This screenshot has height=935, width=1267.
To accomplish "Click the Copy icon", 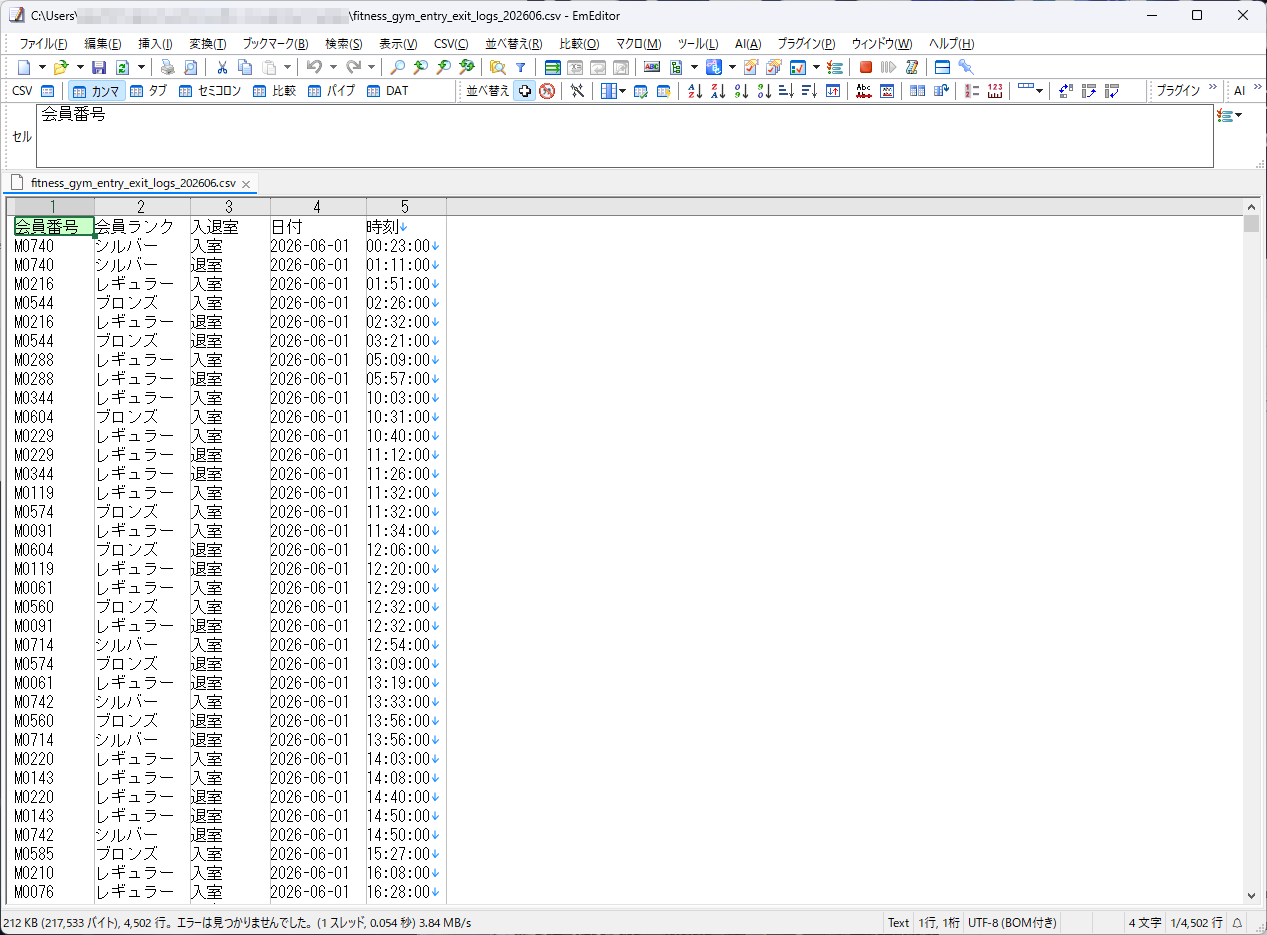I will 245,67.
